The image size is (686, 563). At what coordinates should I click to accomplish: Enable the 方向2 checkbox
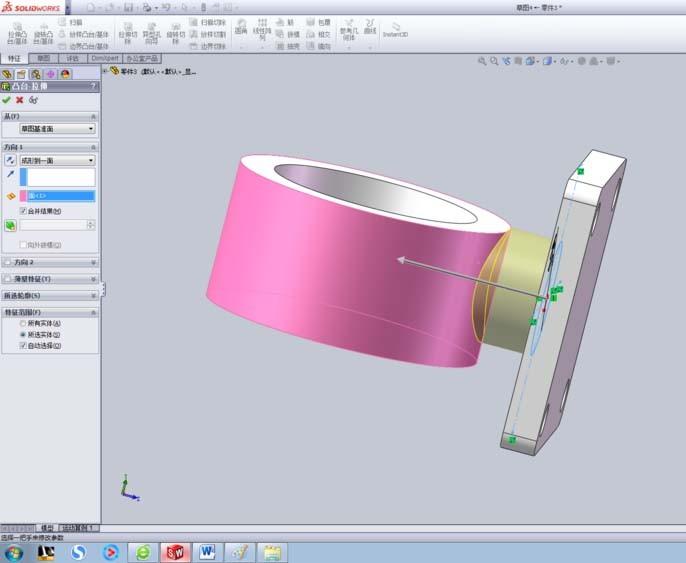tap(7, 262)
